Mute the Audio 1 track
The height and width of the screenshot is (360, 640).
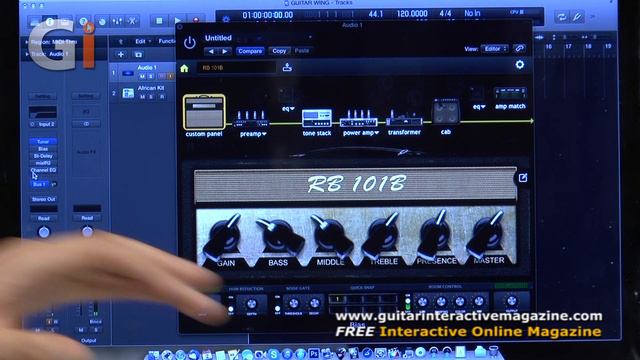point(142,76)
